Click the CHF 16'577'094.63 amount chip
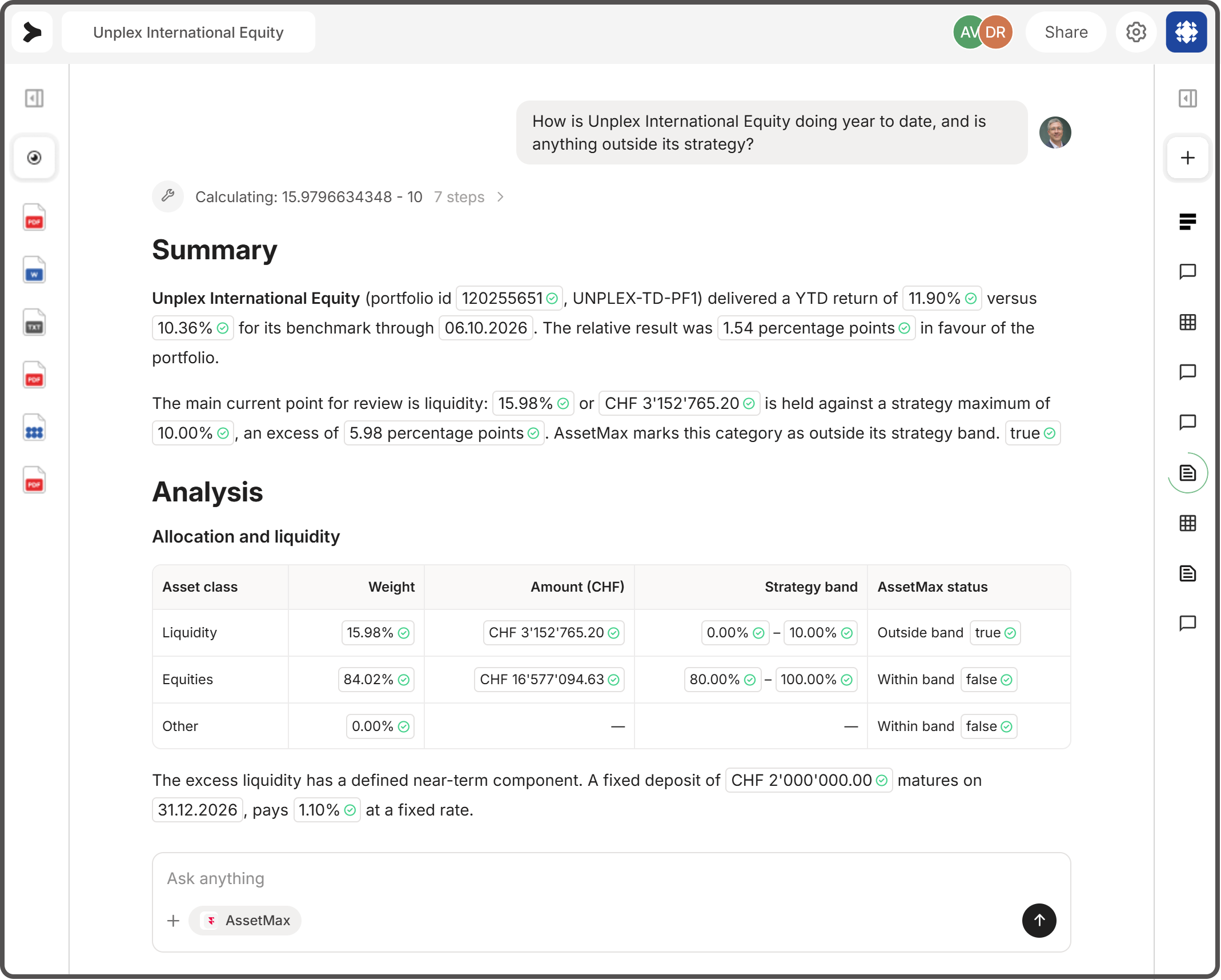The height and width of the screenshot is (980, 1221). (x=549, y=680)
